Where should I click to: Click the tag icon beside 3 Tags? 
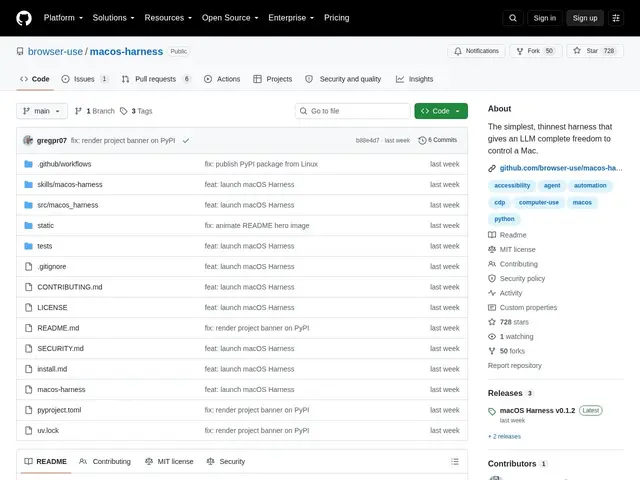coord(124,111)
